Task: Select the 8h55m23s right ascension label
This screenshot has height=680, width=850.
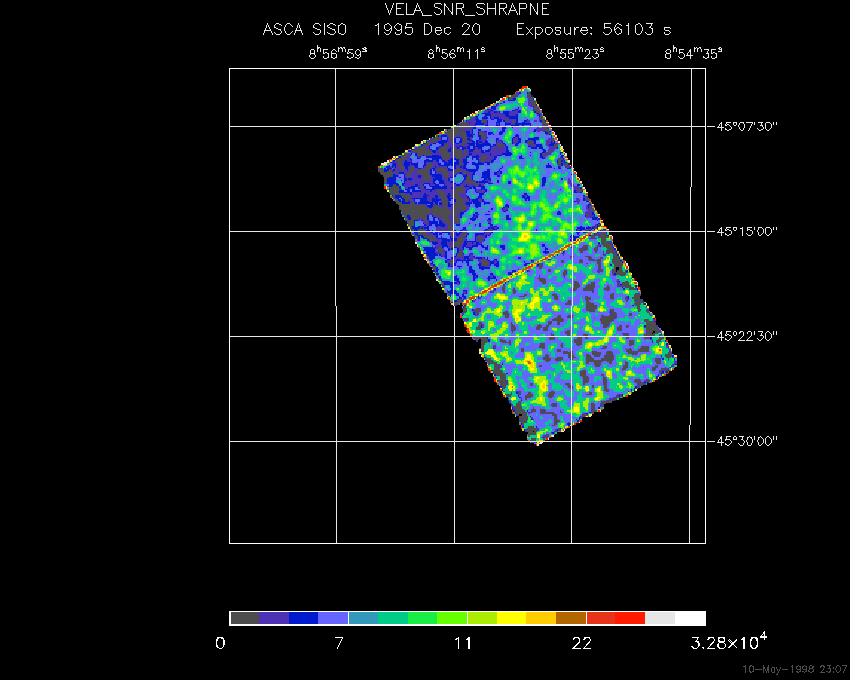Action: coord(574,54)
